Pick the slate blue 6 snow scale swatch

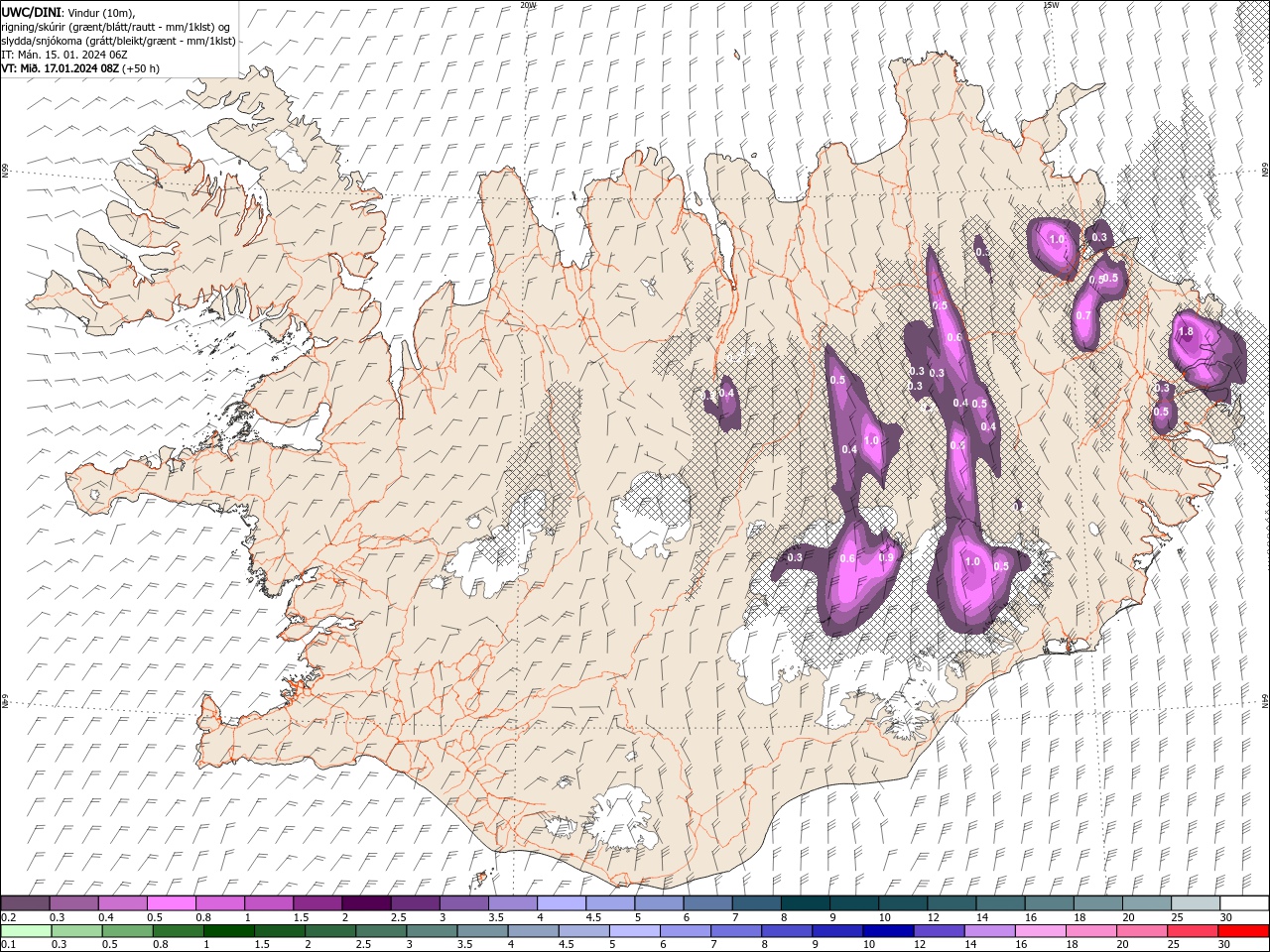(x=706, y=903)
